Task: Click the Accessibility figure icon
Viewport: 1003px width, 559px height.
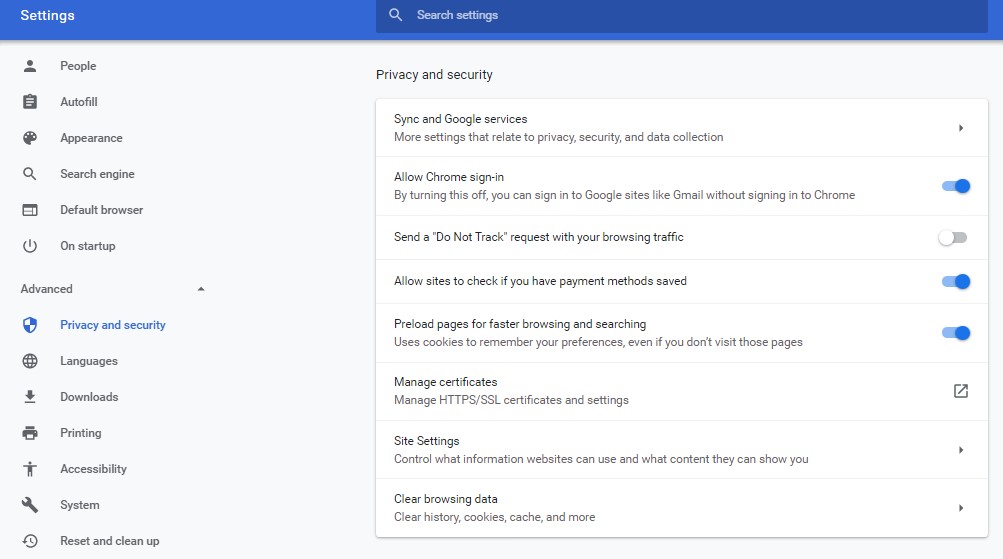Action: tap(29, 469)
